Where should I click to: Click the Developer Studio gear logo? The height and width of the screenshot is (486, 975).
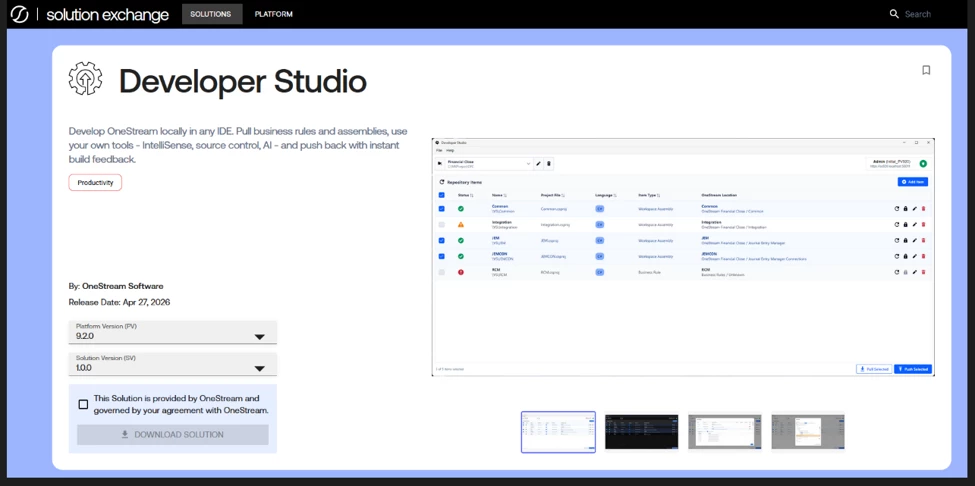85,79
